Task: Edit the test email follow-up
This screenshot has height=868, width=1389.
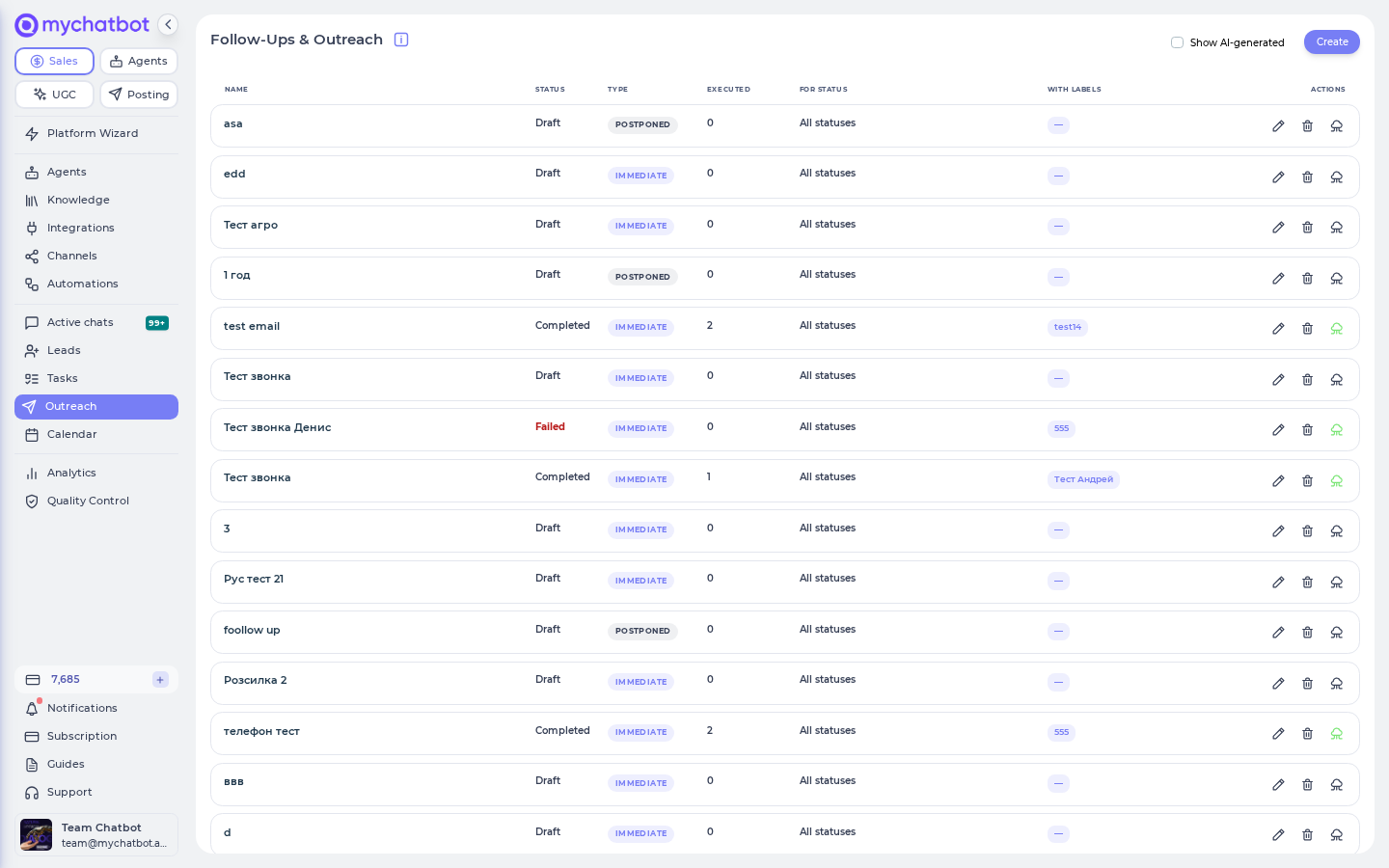Action: pyautogui.click(x=1278, y=329)
